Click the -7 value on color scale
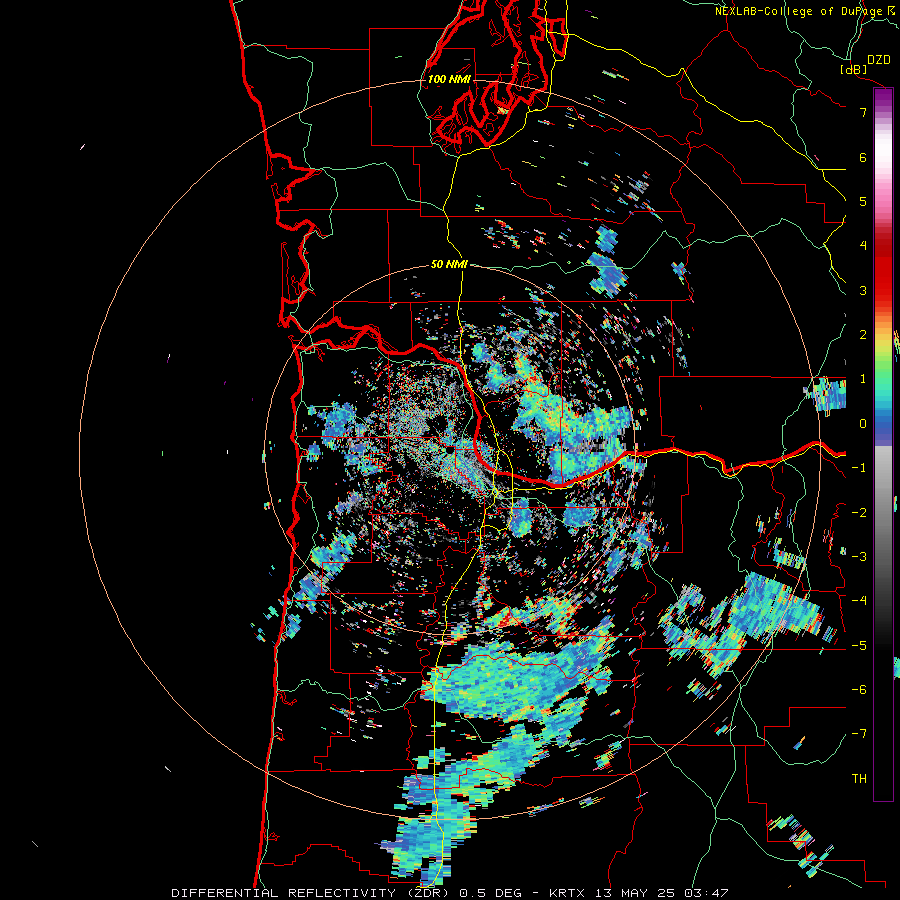This screenshot has width=900, height=900. point(859,734)
